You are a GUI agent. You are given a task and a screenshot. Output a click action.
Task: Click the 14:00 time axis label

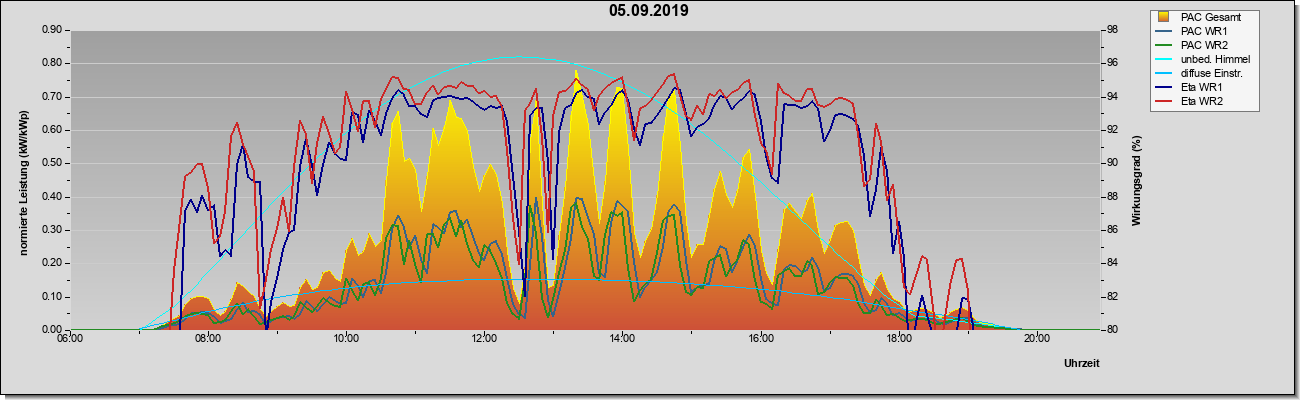click(x=622, y=337)
